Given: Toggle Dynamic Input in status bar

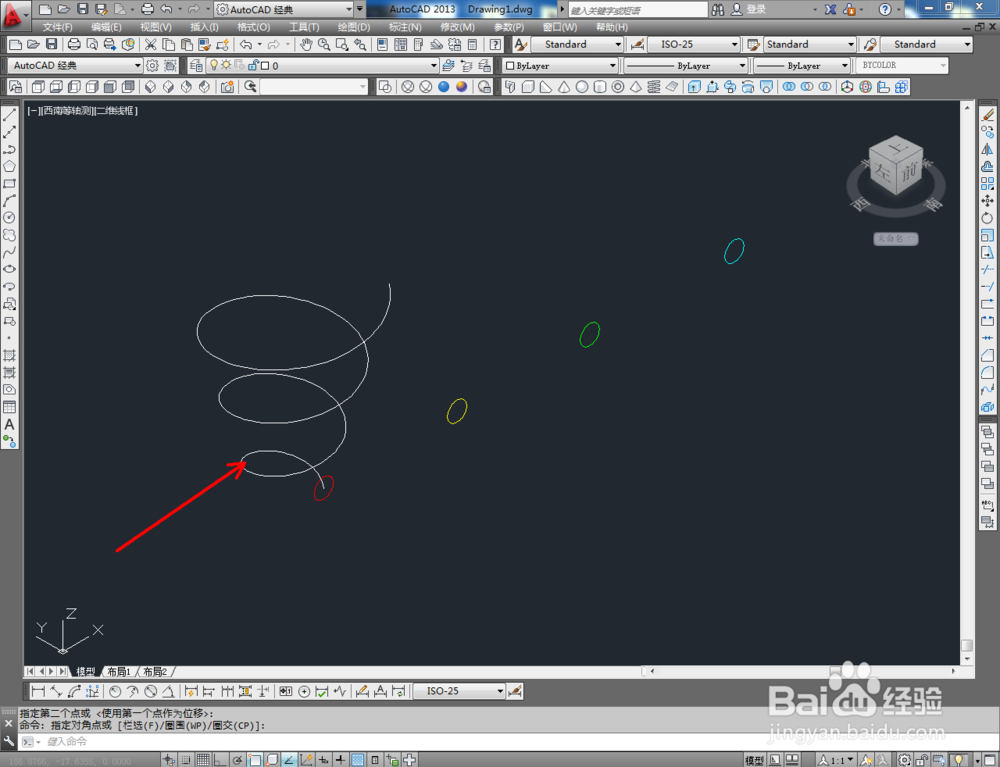Looking at the screenshot, I should (323, 760).
